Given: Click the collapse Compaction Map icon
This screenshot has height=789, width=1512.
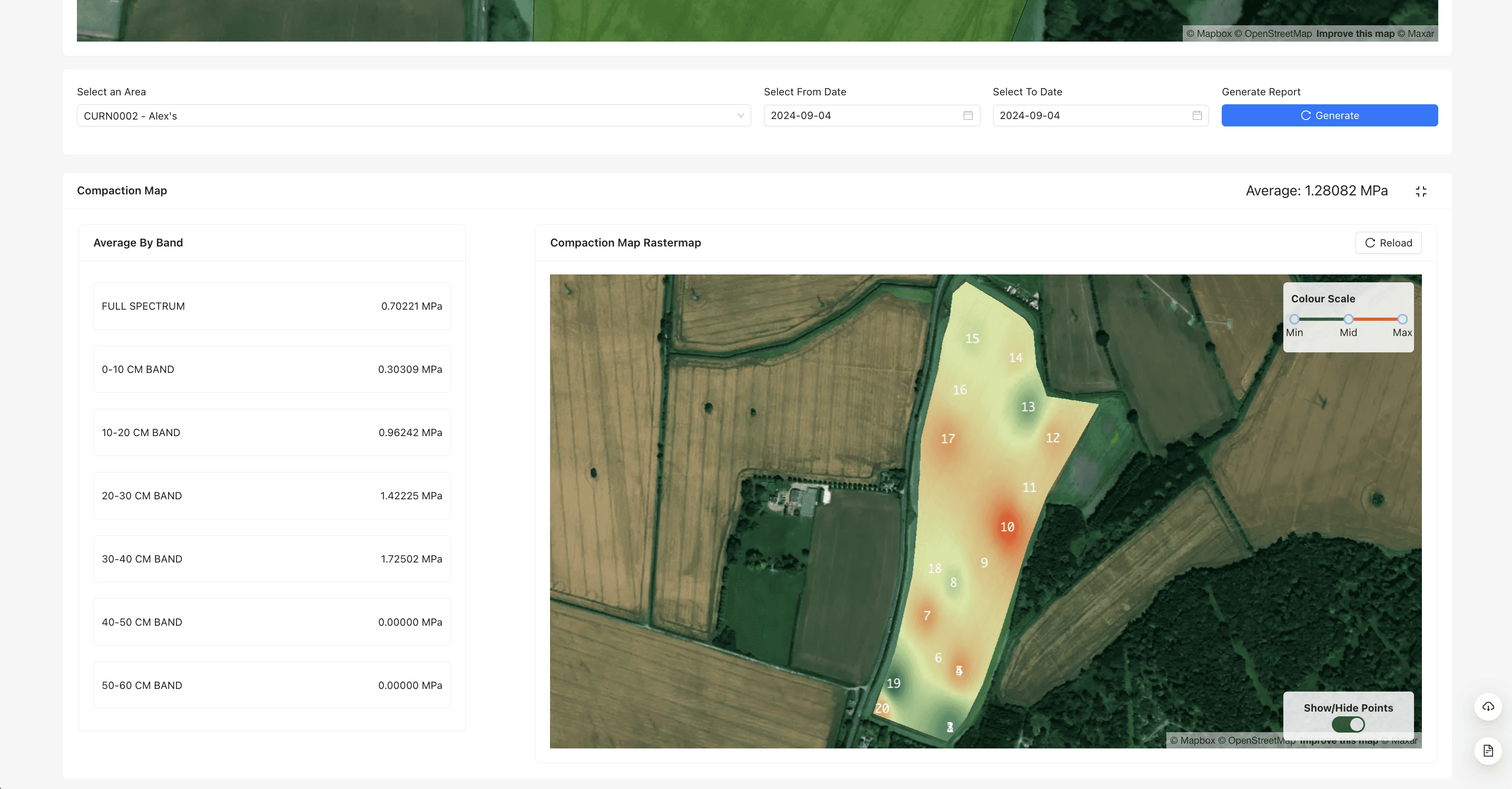Looking at the screenshot, I should tap(1420, 191).
